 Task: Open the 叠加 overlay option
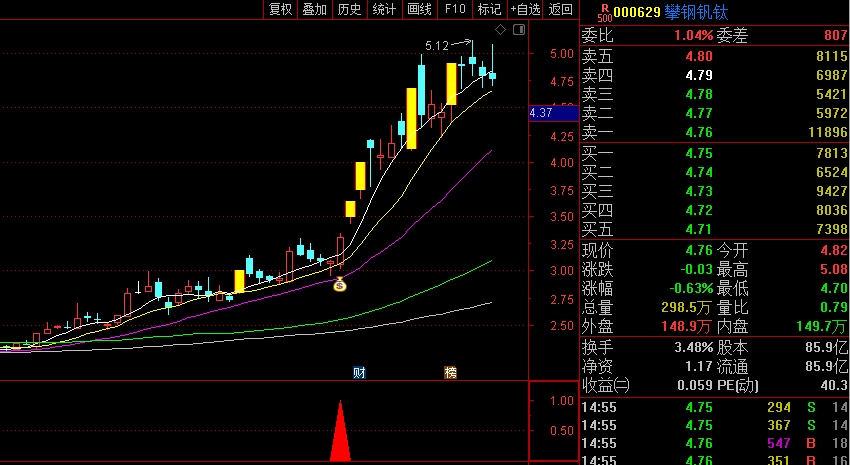point(314,9)
